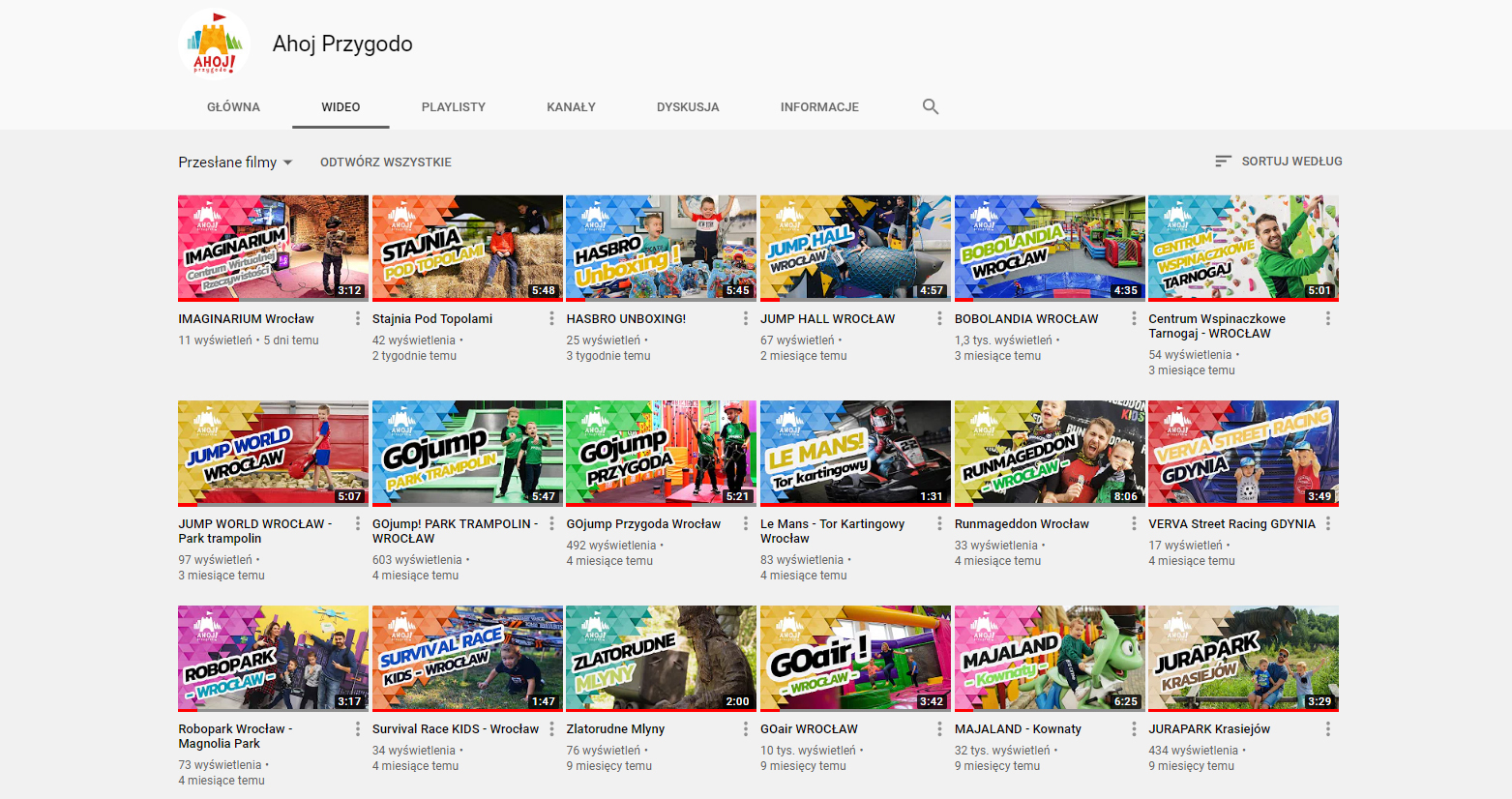The height and width of the screenshot is (799, 1512).
Task: Play the Robopark Wrocław thumbnail
Action: [273, 658]
